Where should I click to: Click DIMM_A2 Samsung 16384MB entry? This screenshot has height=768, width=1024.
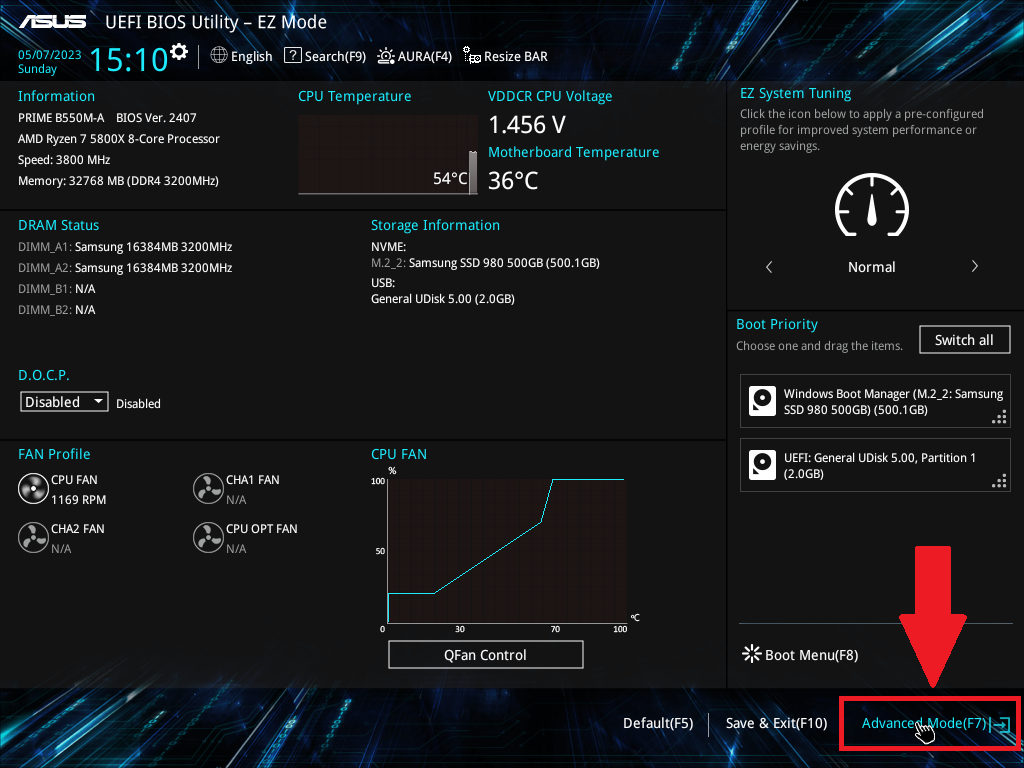click(125, 268)
